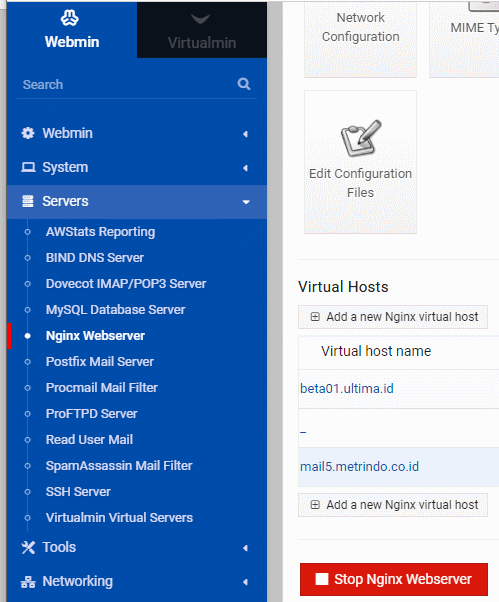This screenshot has width=499, height=602.
Task: Open Read User Mail module
Action: click(x=89, y=440)
